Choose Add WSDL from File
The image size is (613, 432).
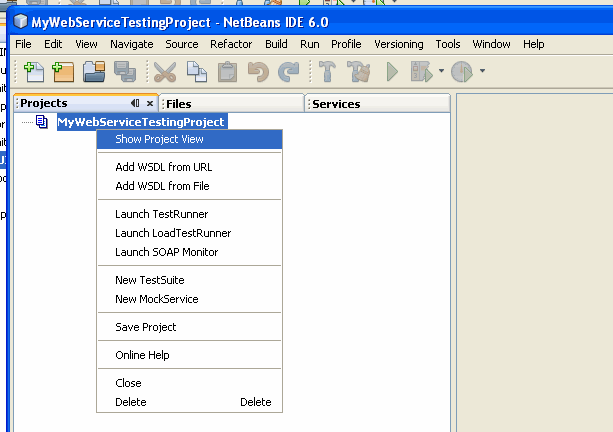(189, 186)
